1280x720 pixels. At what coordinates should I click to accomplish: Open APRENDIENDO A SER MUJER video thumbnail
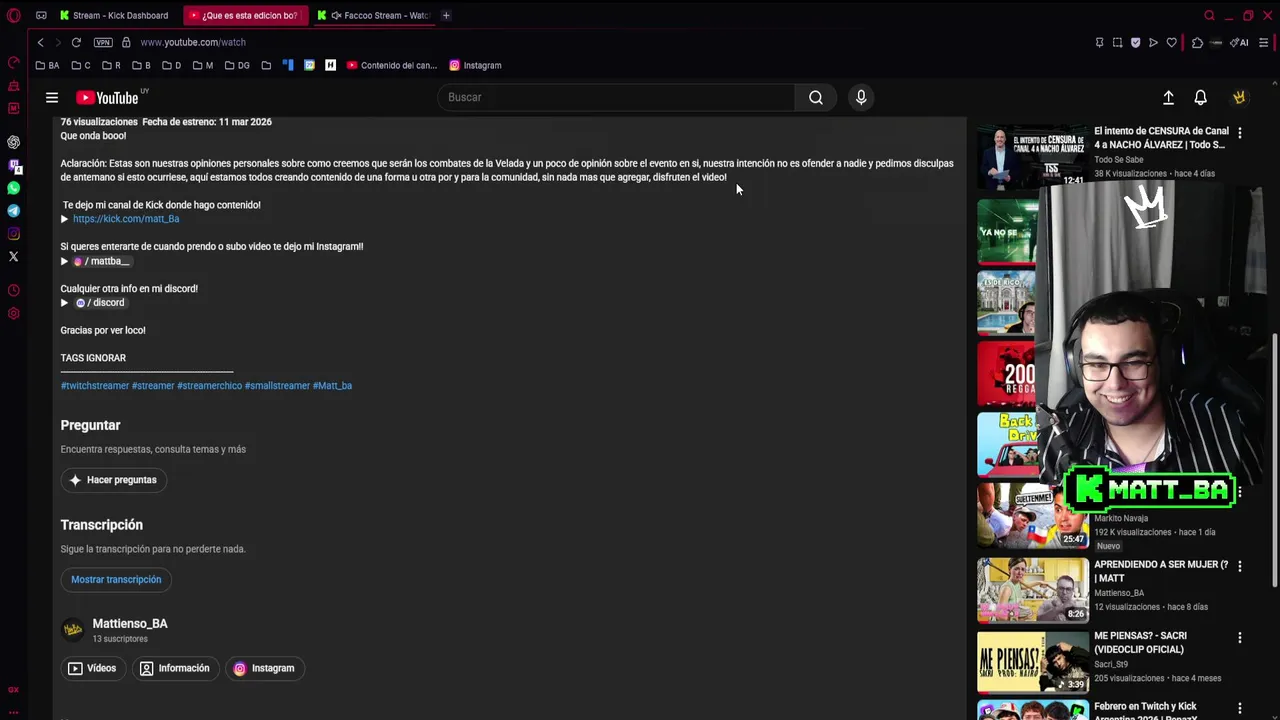1033,590
